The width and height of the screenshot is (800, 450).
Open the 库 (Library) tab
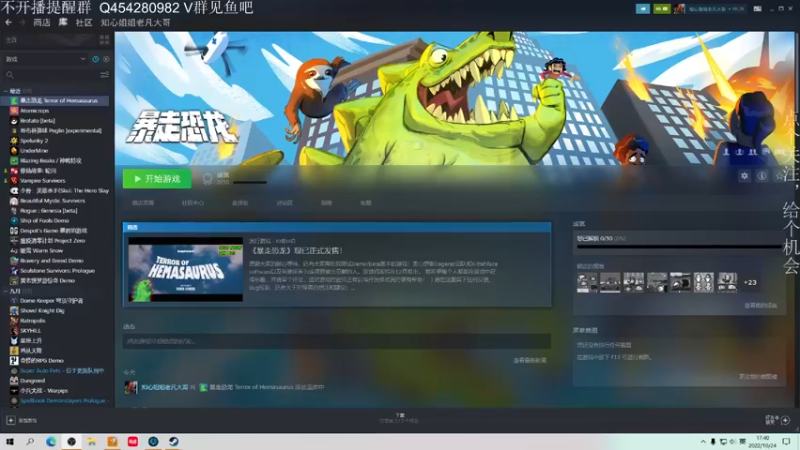pos(63,22)
